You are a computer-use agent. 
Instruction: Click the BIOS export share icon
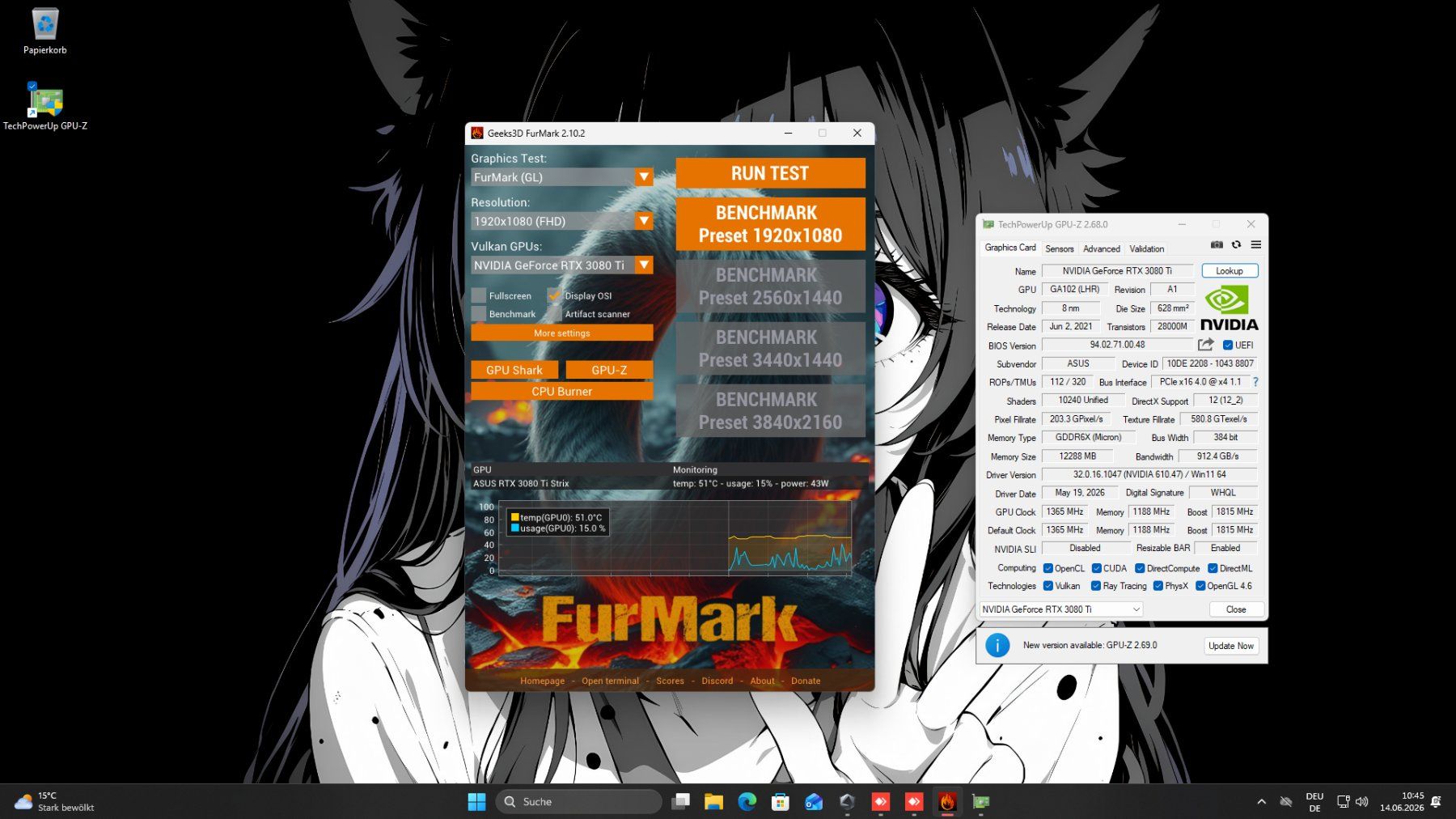1205,345
